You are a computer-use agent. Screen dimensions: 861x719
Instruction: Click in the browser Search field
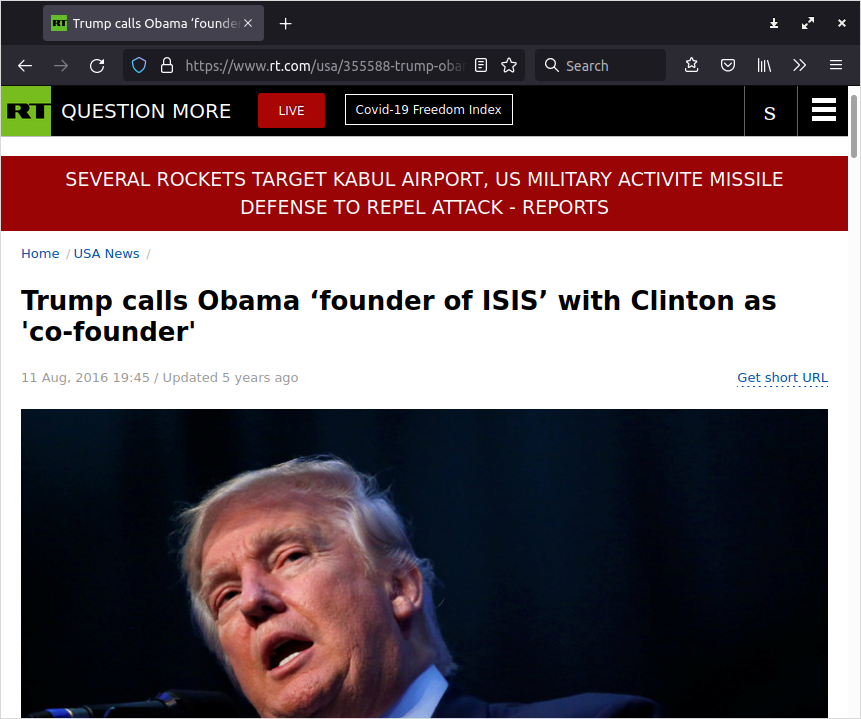600,66
